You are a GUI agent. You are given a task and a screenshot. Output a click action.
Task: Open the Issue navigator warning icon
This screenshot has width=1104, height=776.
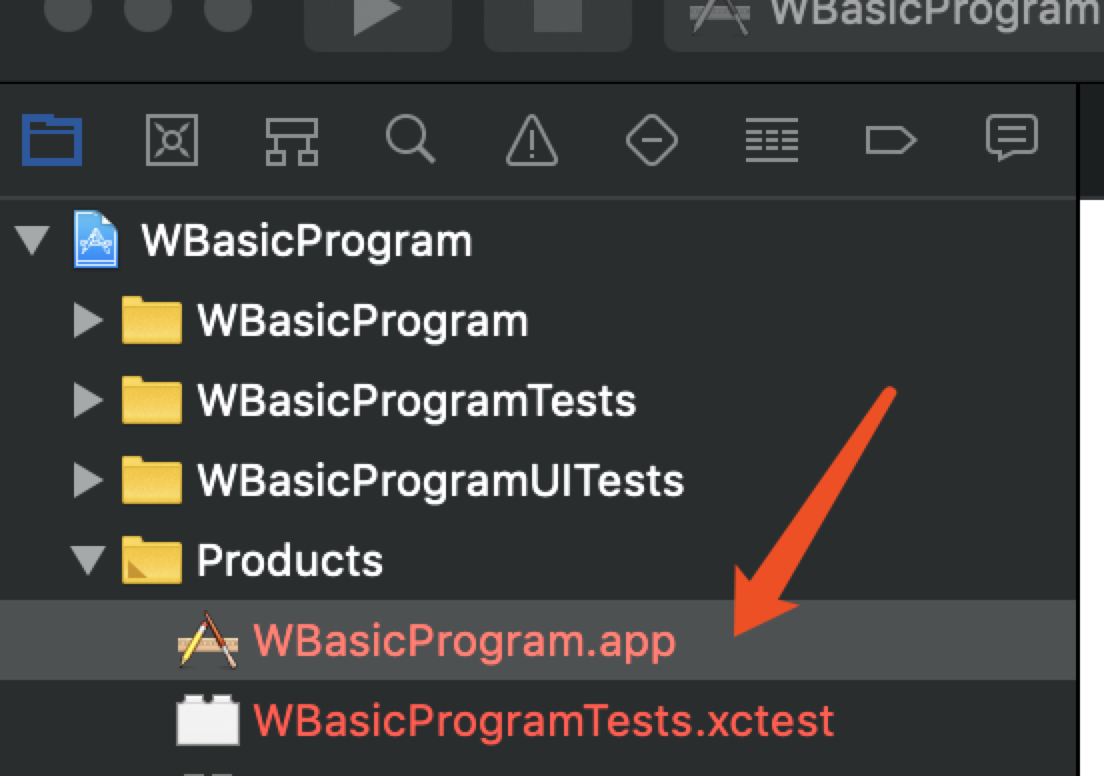[531, 139]
